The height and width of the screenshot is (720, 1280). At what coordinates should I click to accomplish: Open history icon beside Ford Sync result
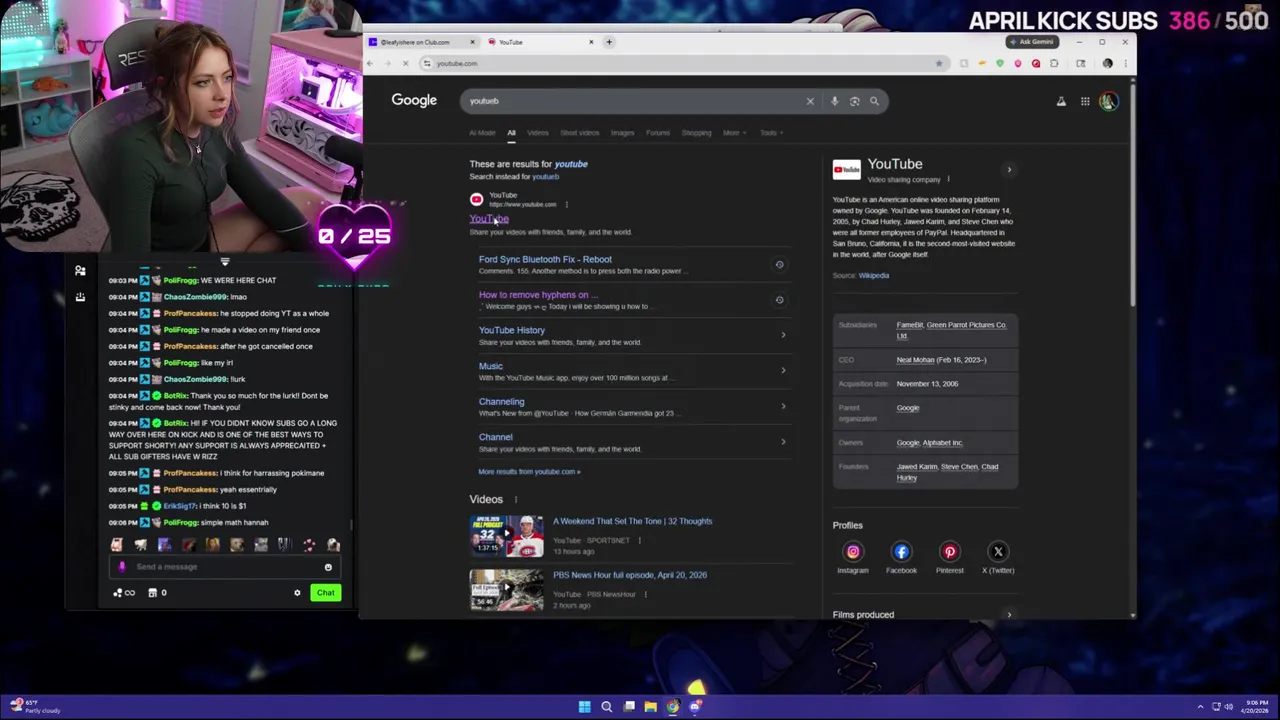[x=780, y=264]
